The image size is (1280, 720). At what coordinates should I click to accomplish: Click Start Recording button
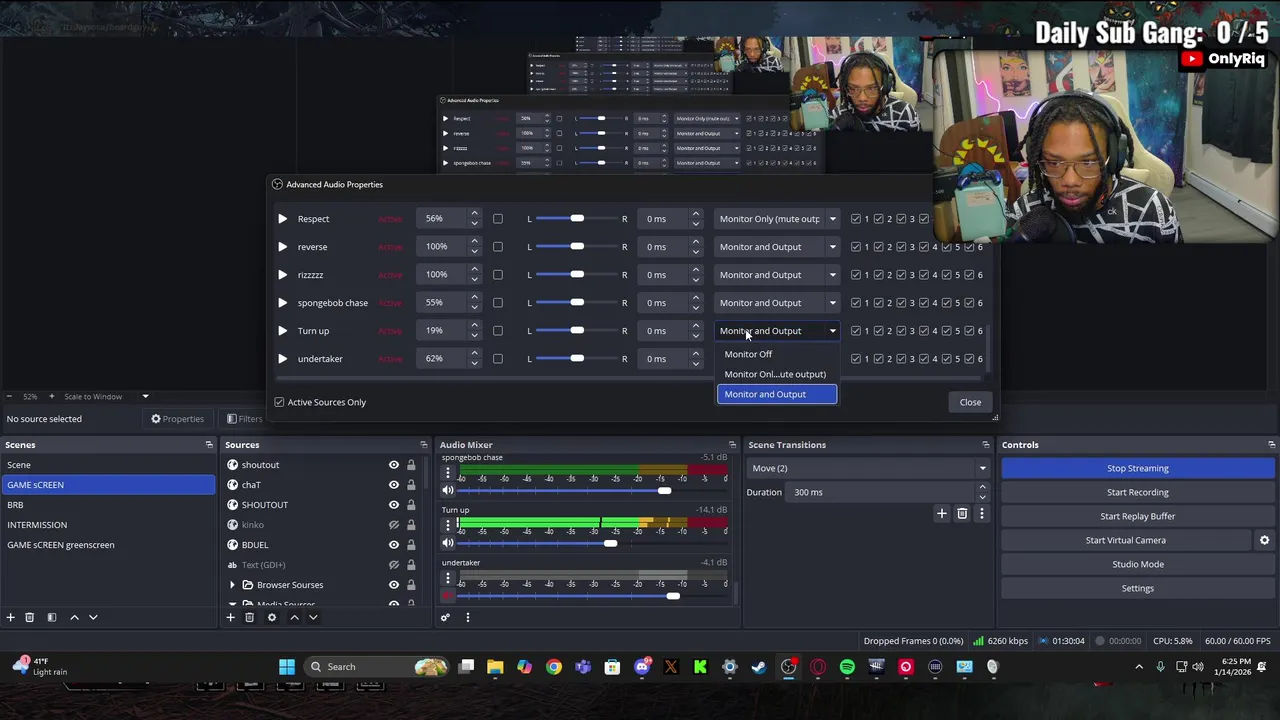[x=1138, y=492]
